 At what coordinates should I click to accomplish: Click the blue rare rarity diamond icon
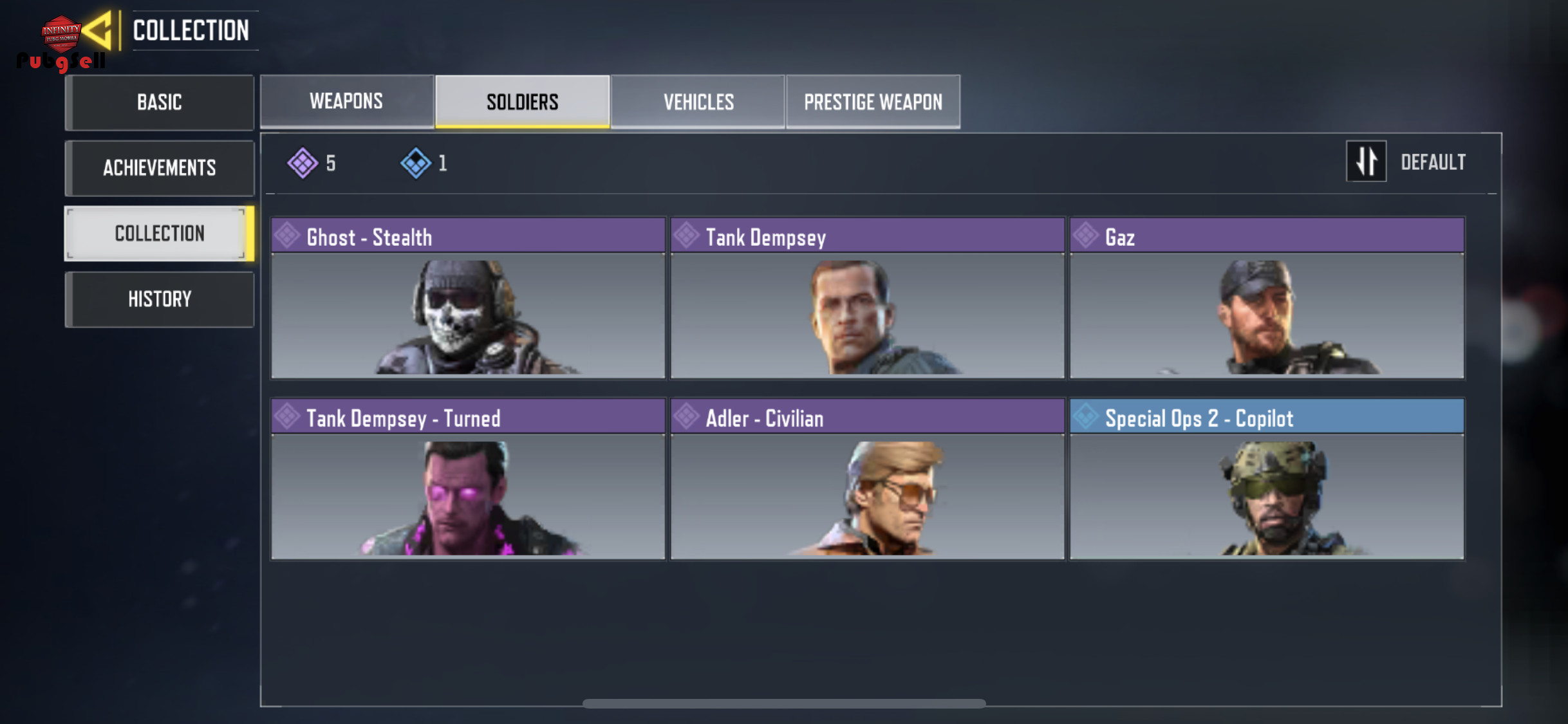416,163
